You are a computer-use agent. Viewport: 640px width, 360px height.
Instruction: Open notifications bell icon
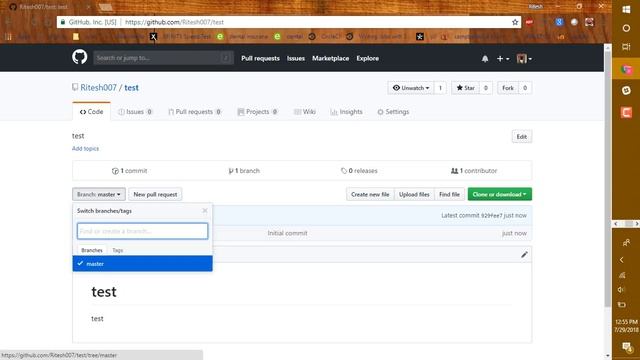click(485, 59)
